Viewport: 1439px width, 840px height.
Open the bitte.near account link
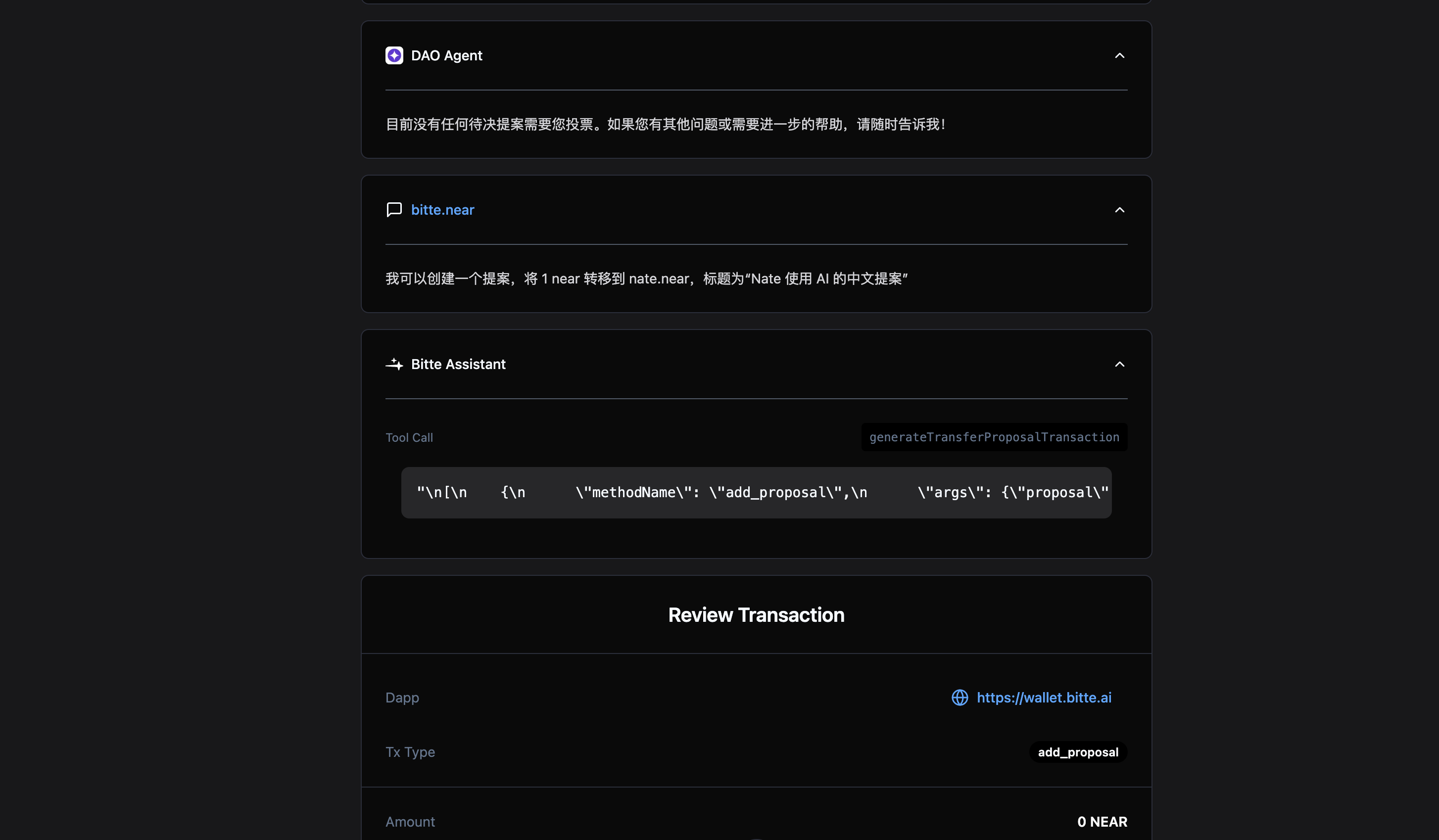tap(442, 210)
